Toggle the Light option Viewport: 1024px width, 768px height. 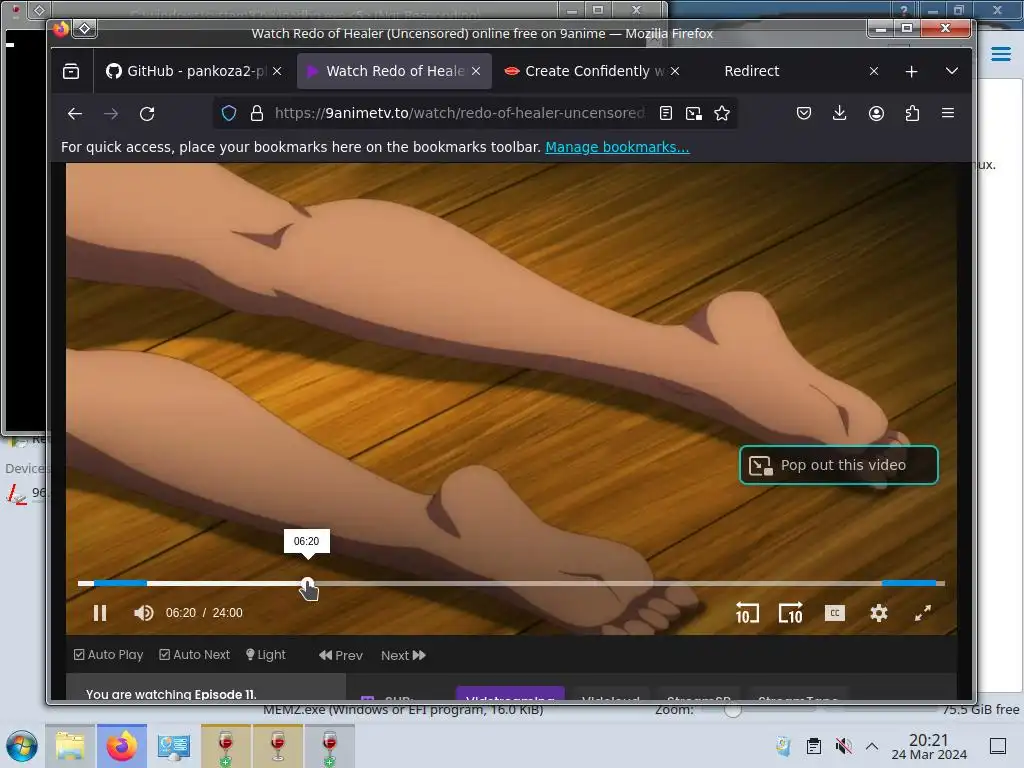[x=266, y=654]
